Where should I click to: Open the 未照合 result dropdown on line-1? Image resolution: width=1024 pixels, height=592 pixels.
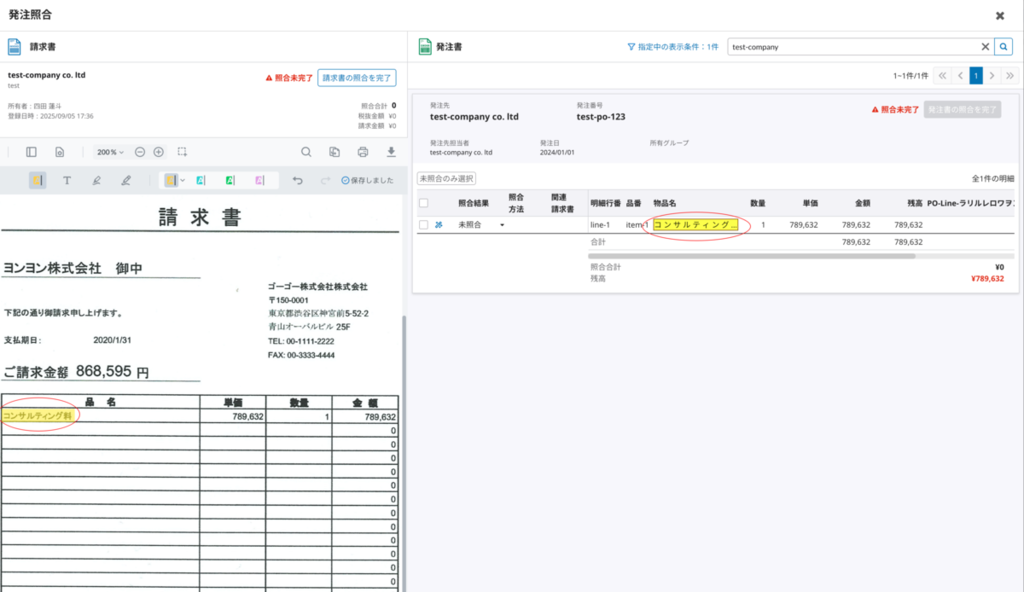(502, 225)
